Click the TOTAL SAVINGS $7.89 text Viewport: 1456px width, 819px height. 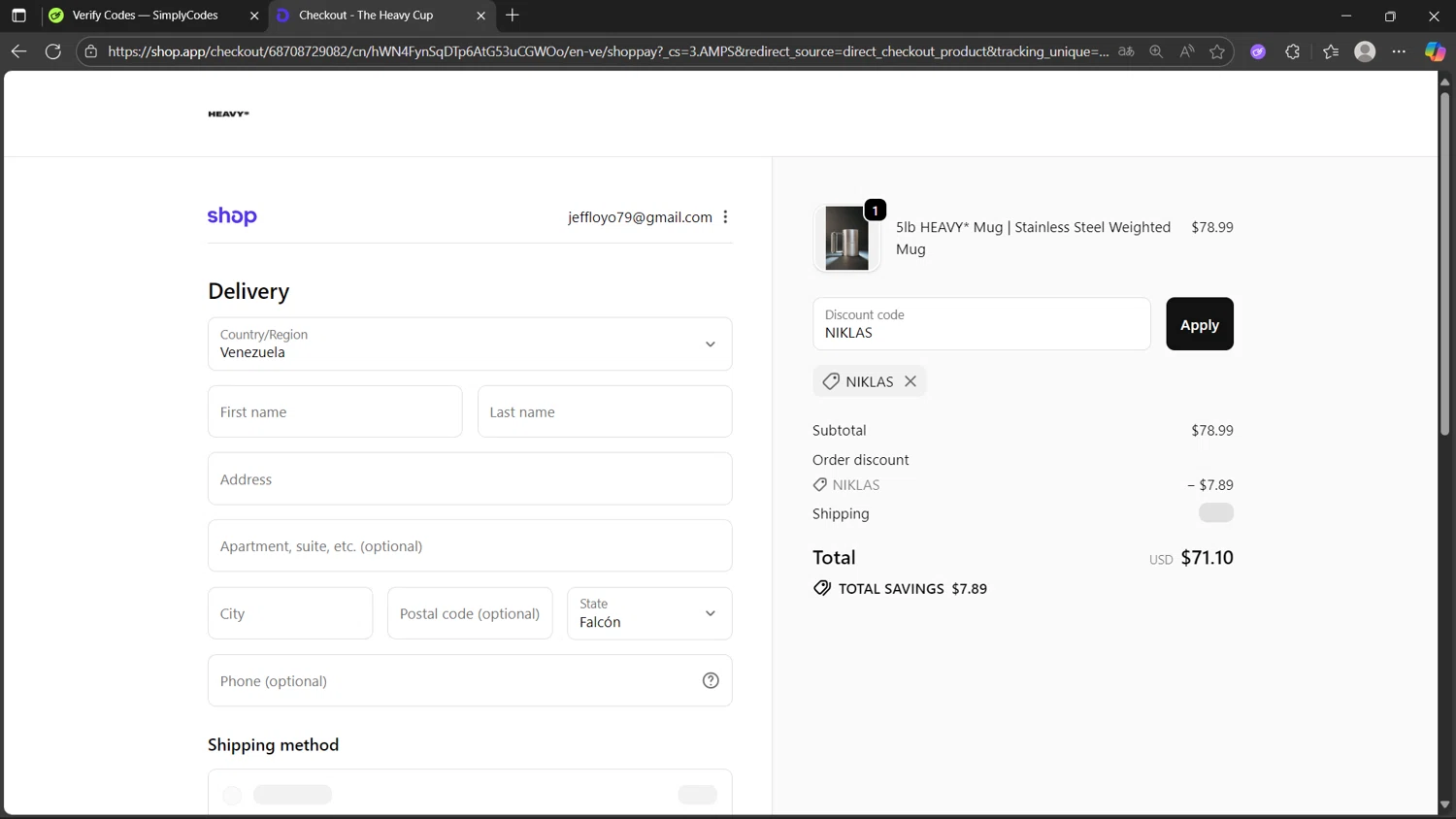click(x=912, y=588)
